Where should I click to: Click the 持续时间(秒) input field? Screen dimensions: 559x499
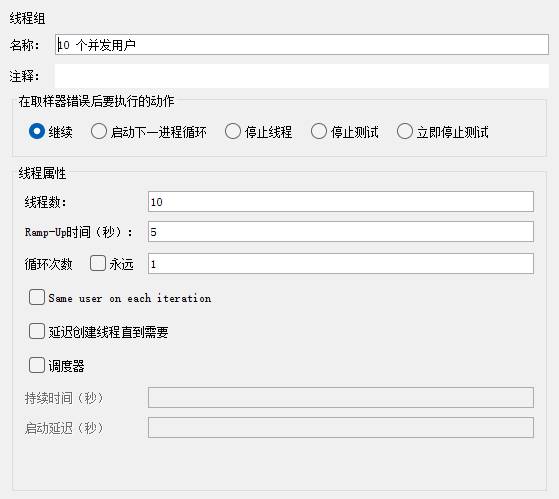[x=341, y=397]
